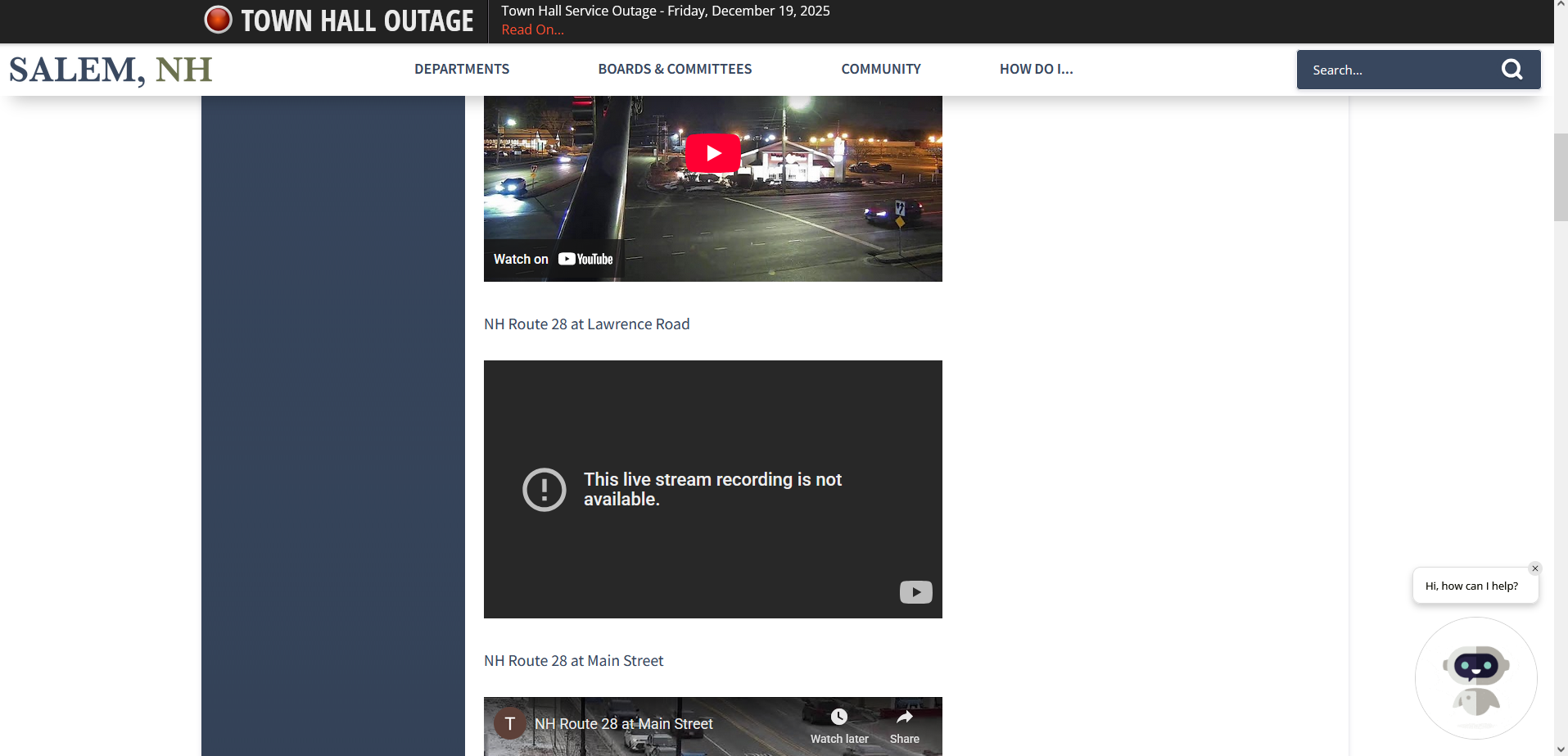Play the Lawrence Road YouTube video
Image resolution: width=1568 pixels, height=756 pixels.
click(713, 153)
